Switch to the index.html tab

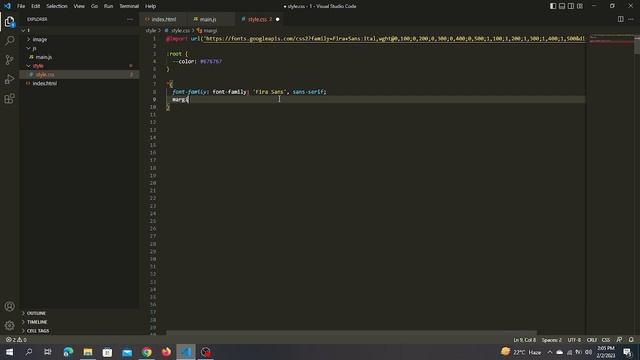pos(163,19)
